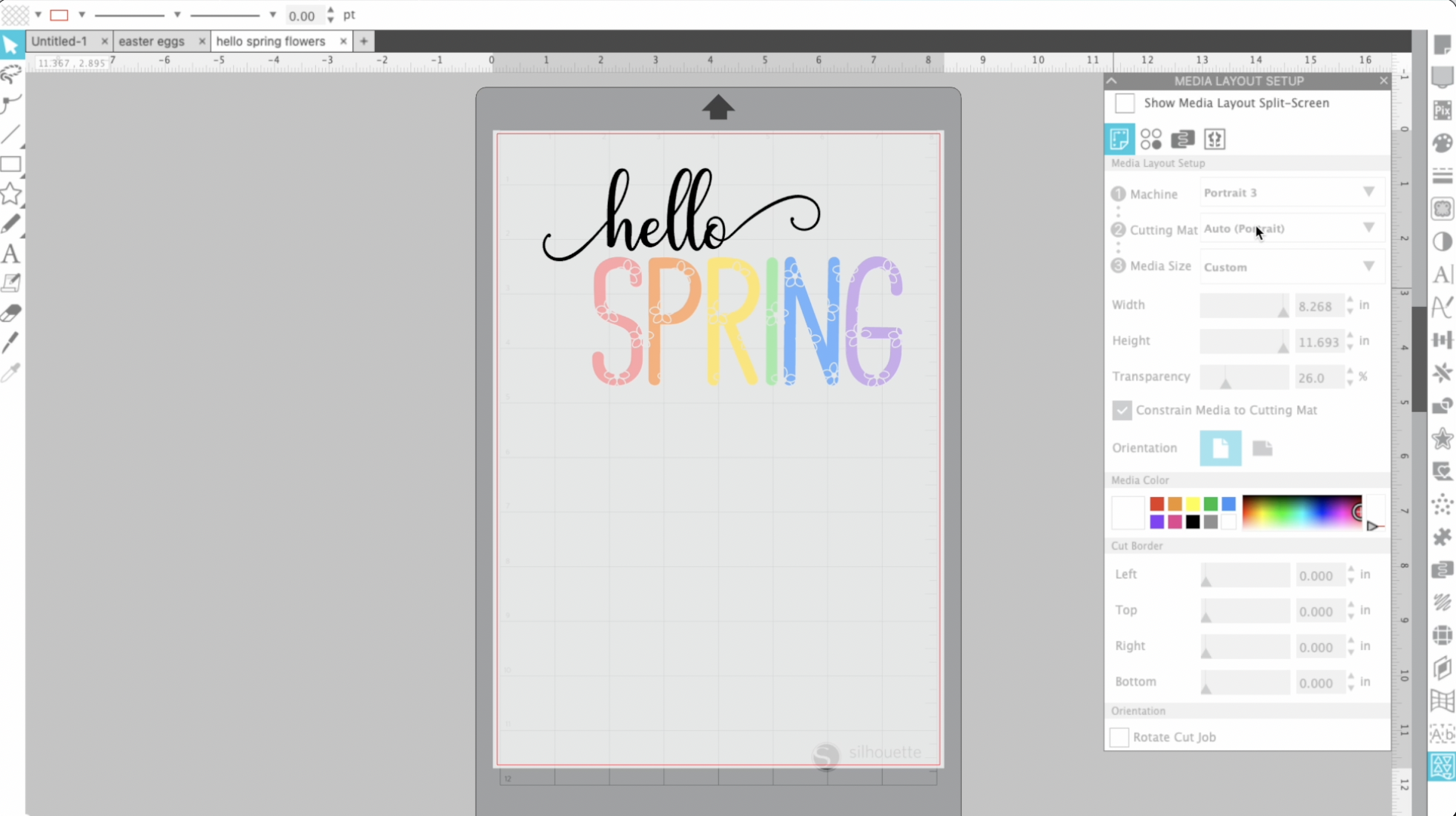Switch to the easter eggs tab

[x=151, y=41]
